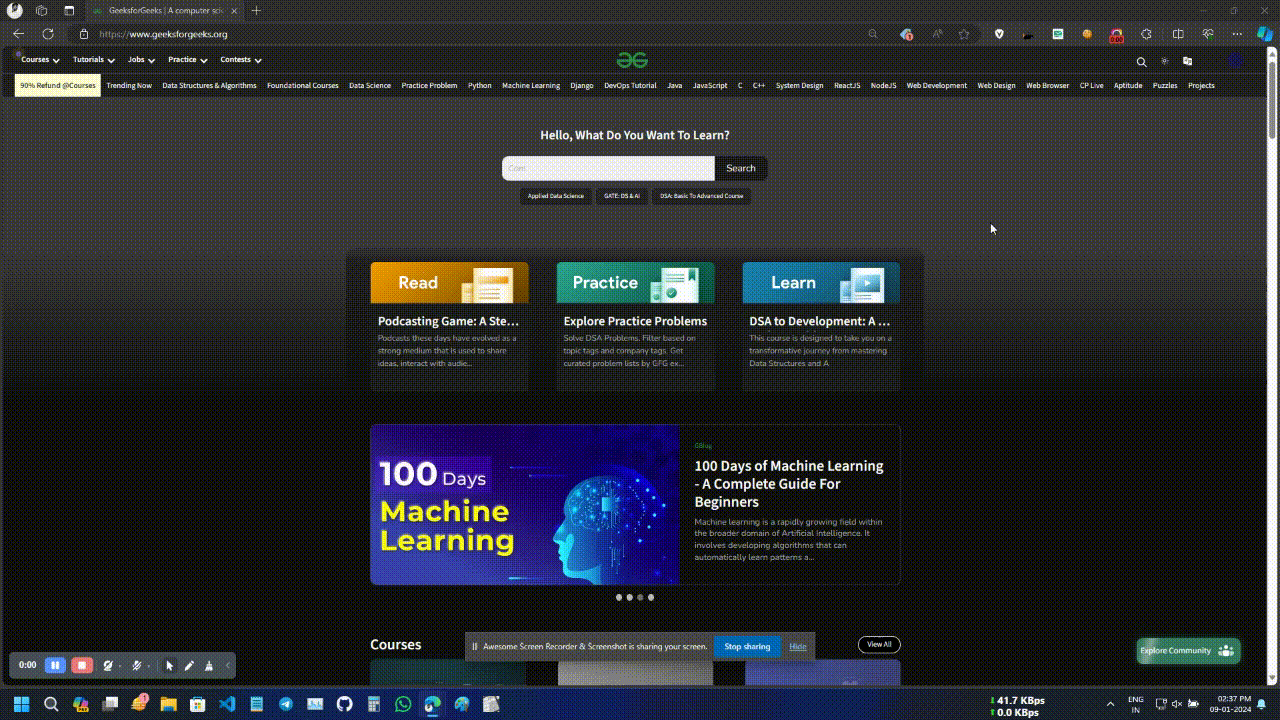Expand the Jobs dropdown menu
This screenshot has height=720, width=1280.
coord(141,60)
